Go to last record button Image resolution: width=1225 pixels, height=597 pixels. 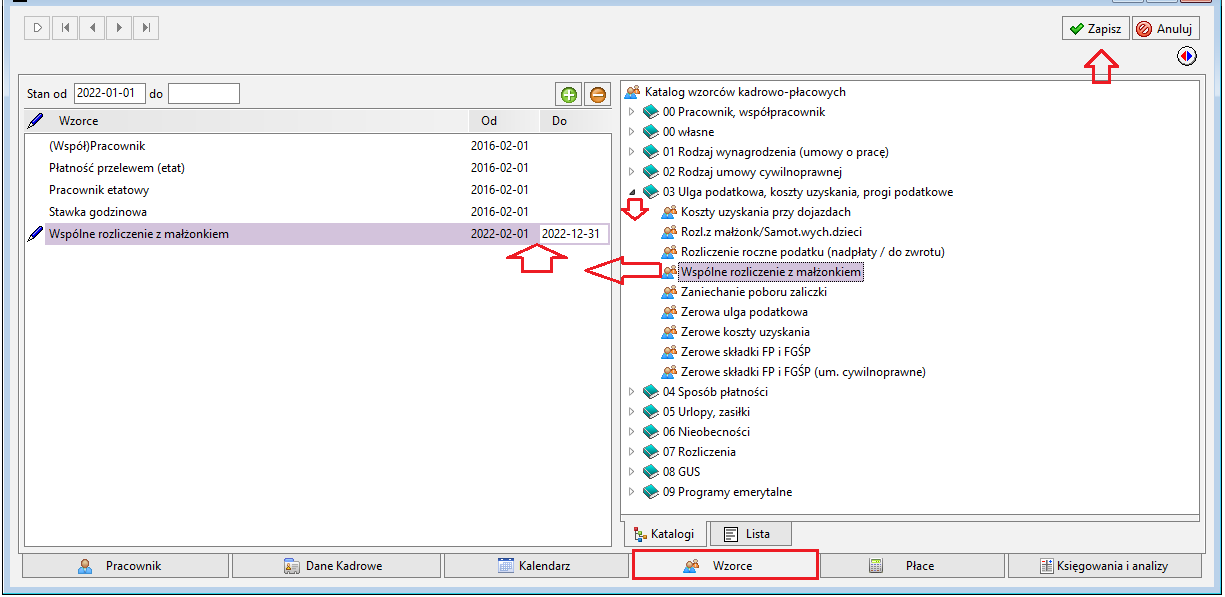tap(146, 28)
